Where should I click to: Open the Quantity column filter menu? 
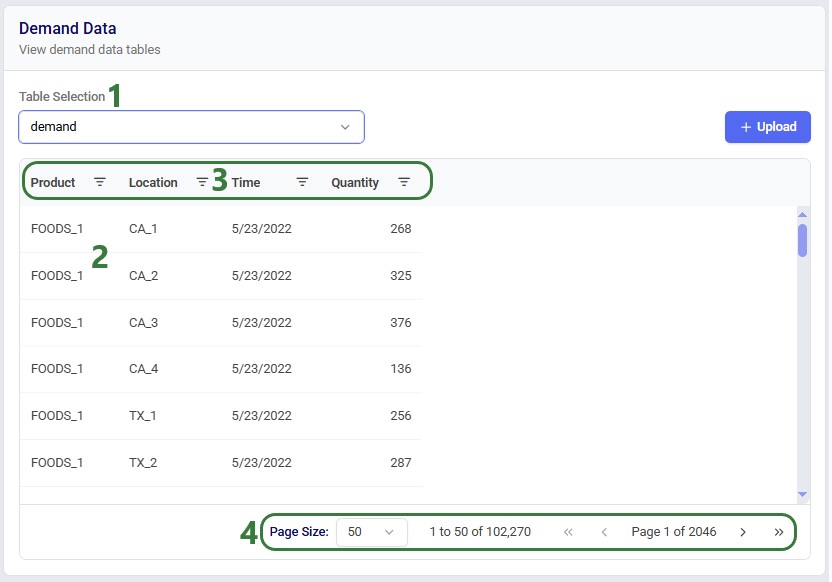click(404, 182)
